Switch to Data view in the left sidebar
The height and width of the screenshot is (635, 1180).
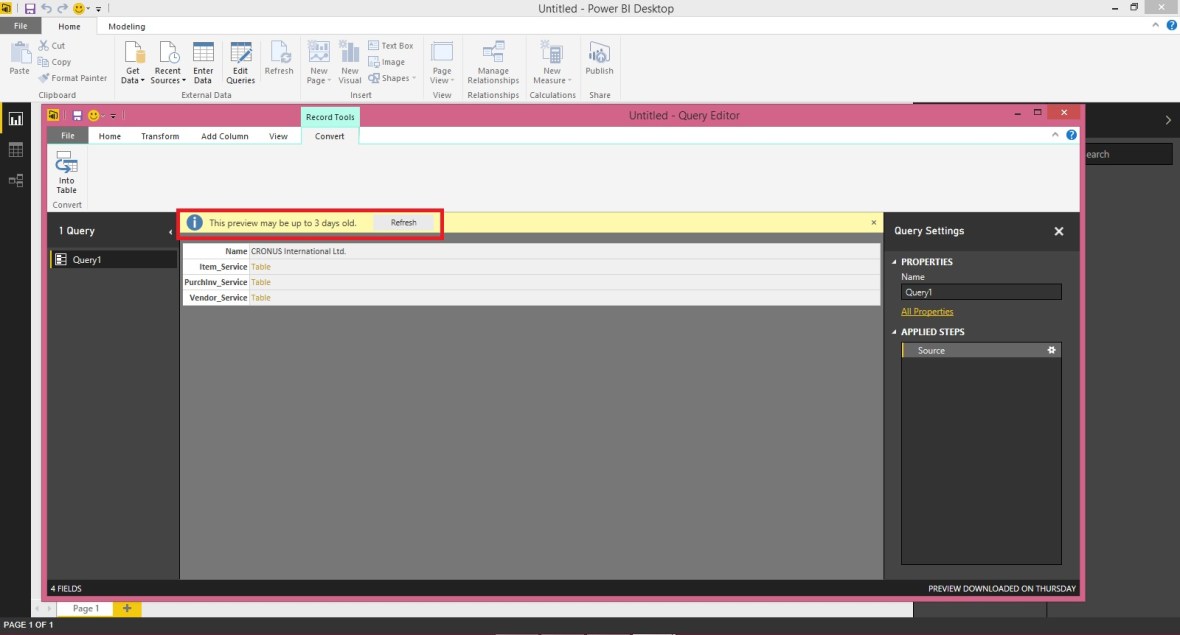pyautogui.click(x=15, y=150)
